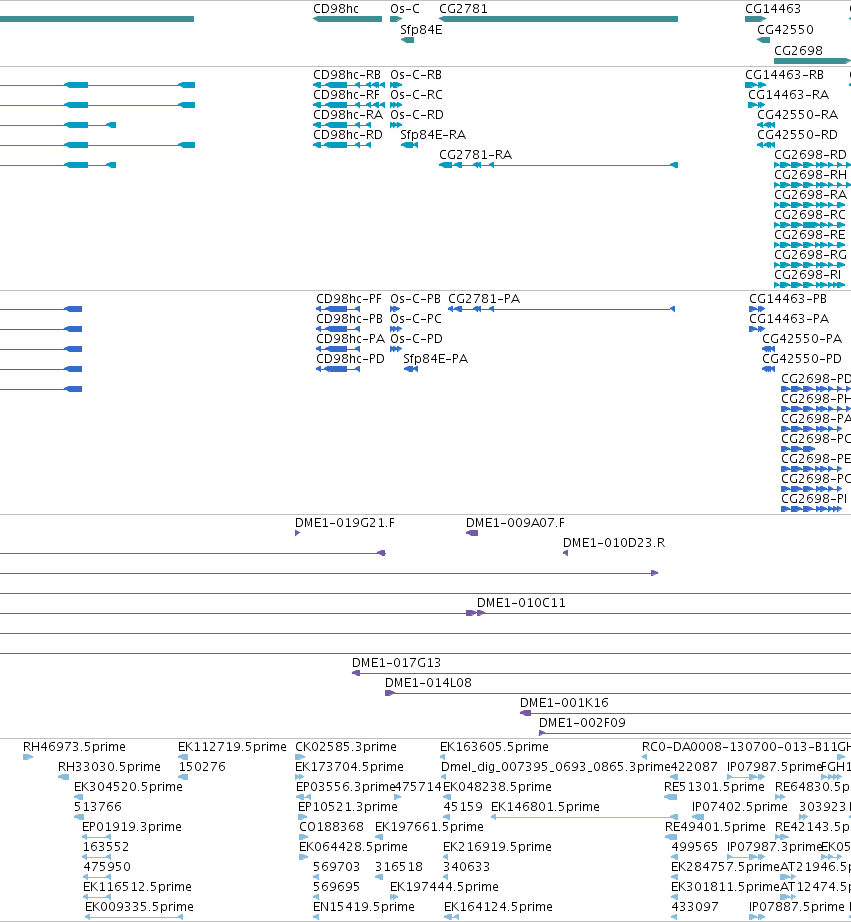Click clone DME1-002F09

pos(695,733)
